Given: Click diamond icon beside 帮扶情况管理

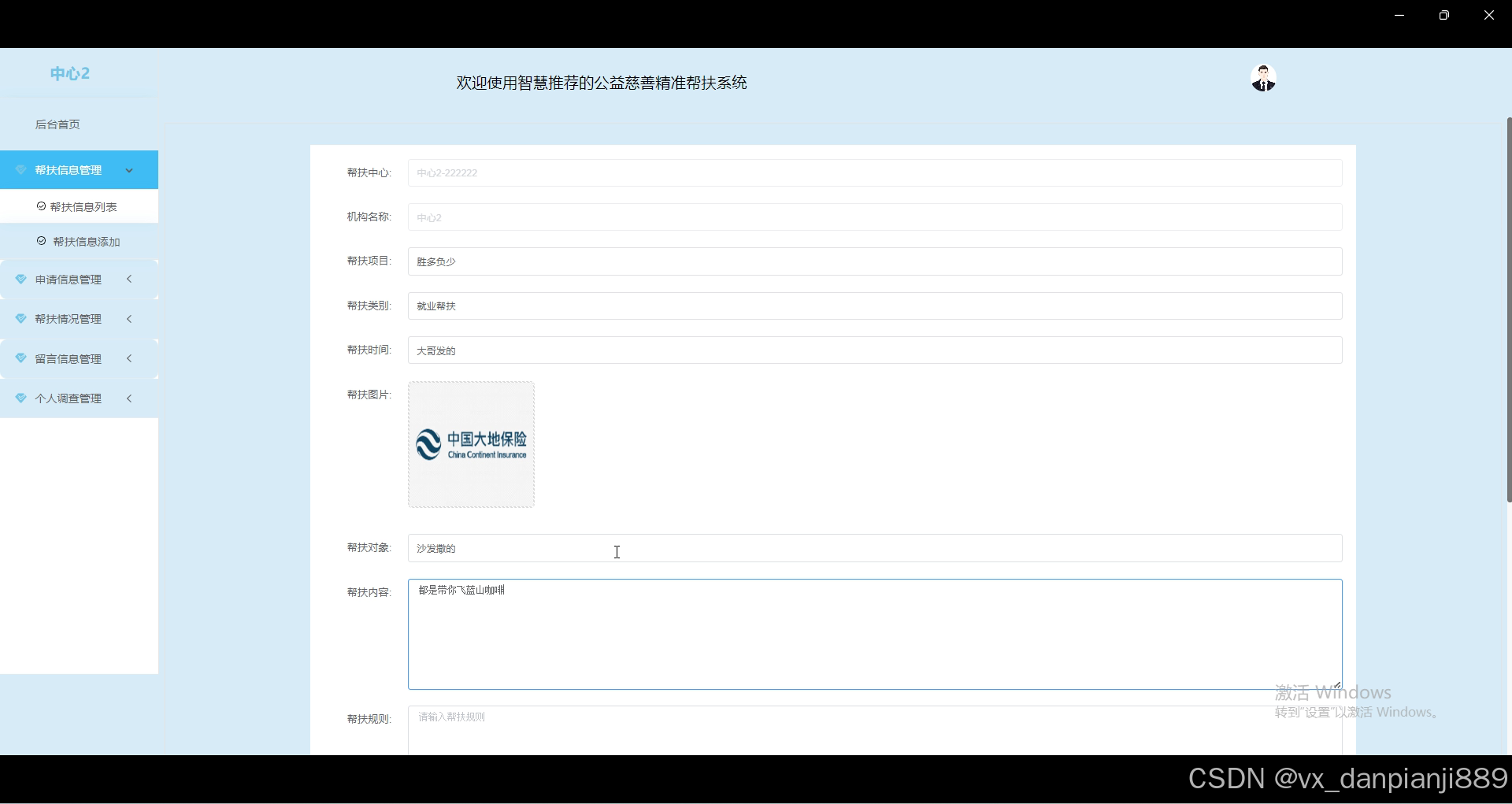Looking at the screenshot, I should tap(21, 319).
